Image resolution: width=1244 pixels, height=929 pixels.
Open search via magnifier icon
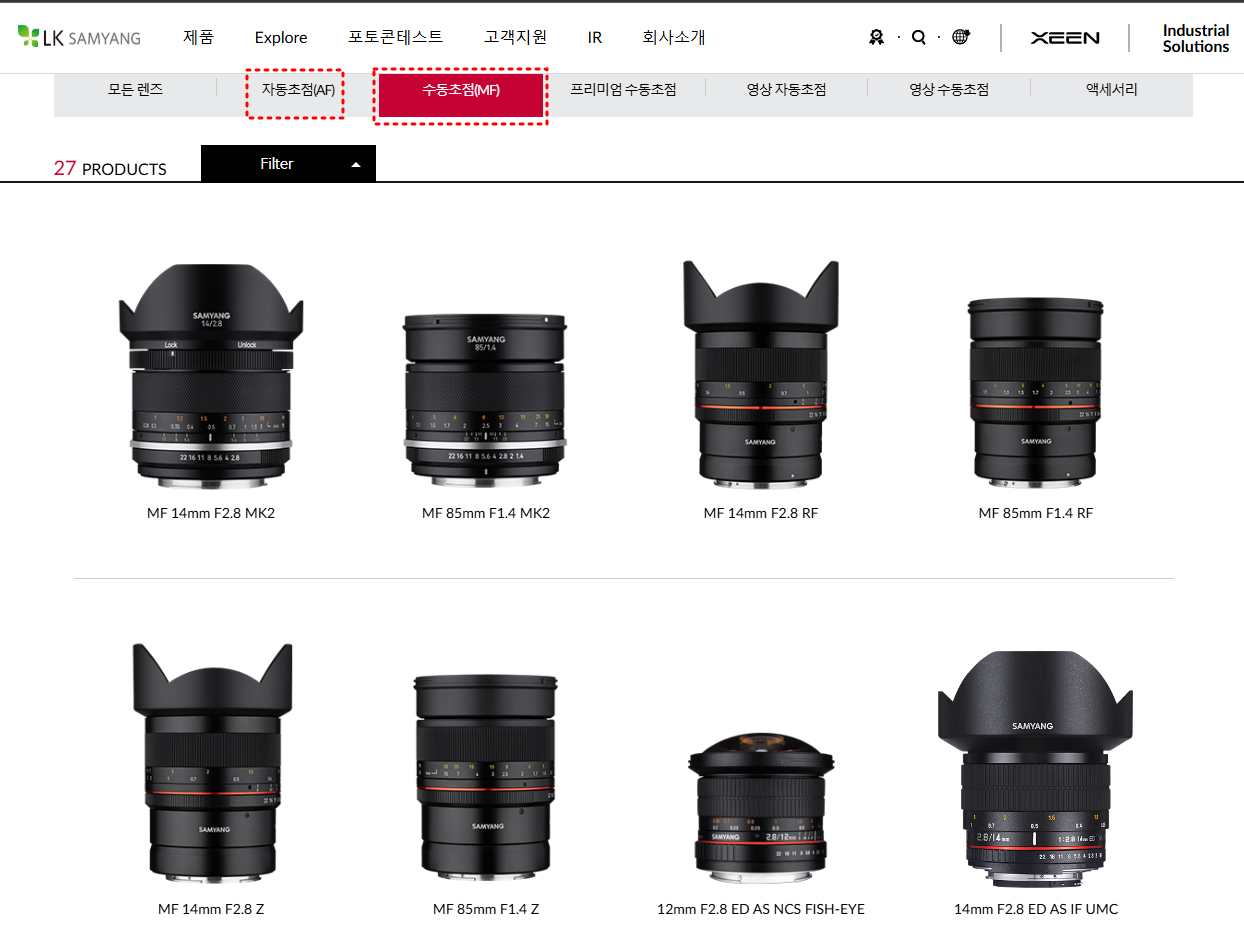918,37
